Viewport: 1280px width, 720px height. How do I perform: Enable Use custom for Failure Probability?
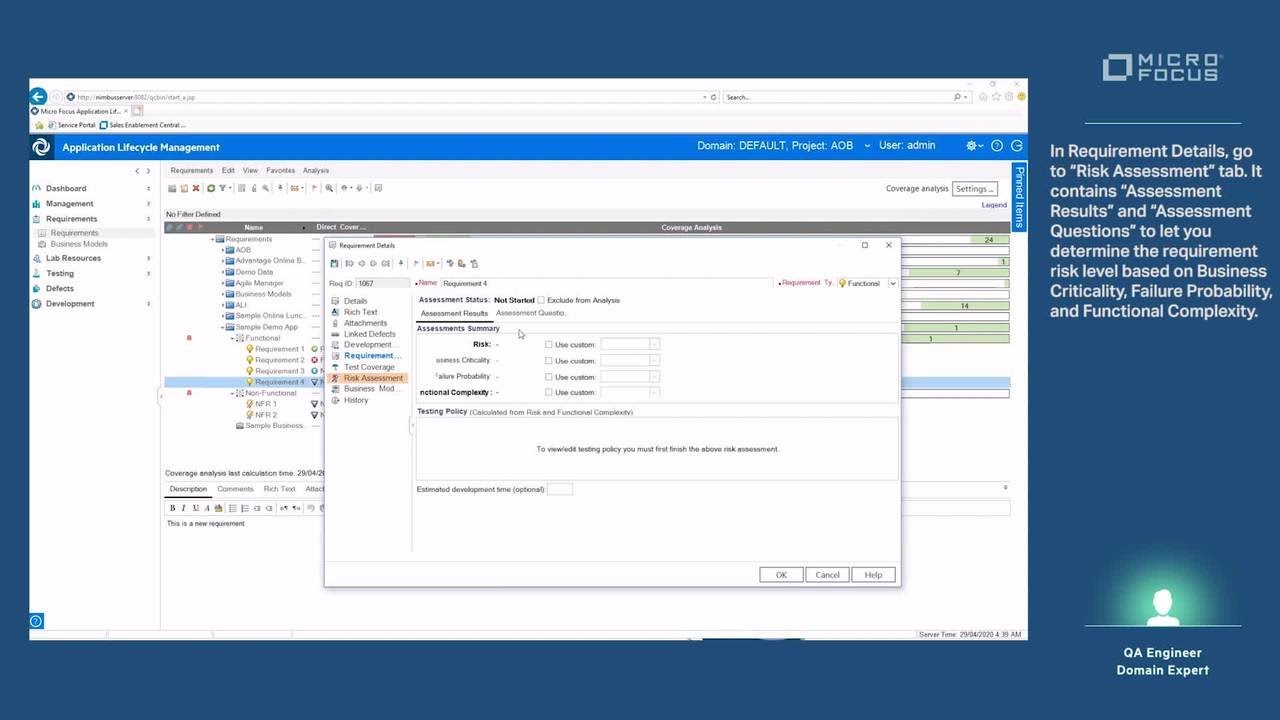[548, 377]
